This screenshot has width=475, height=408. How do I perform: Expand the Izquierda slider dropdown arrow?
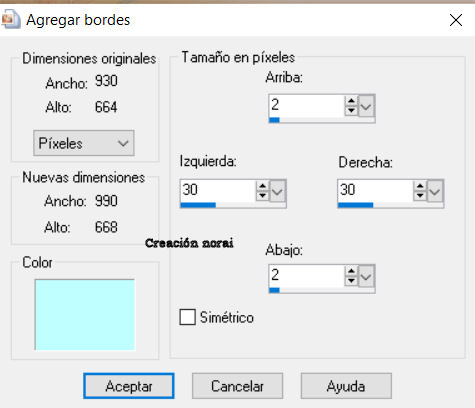click(277, 192)
